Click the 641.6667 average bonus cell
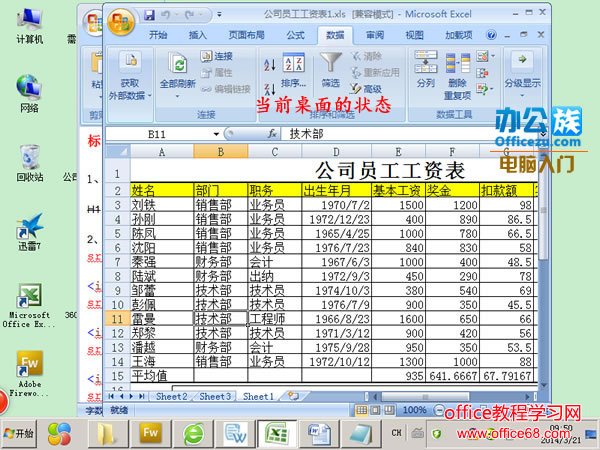 pyautogui.click(x=452, y=375)
